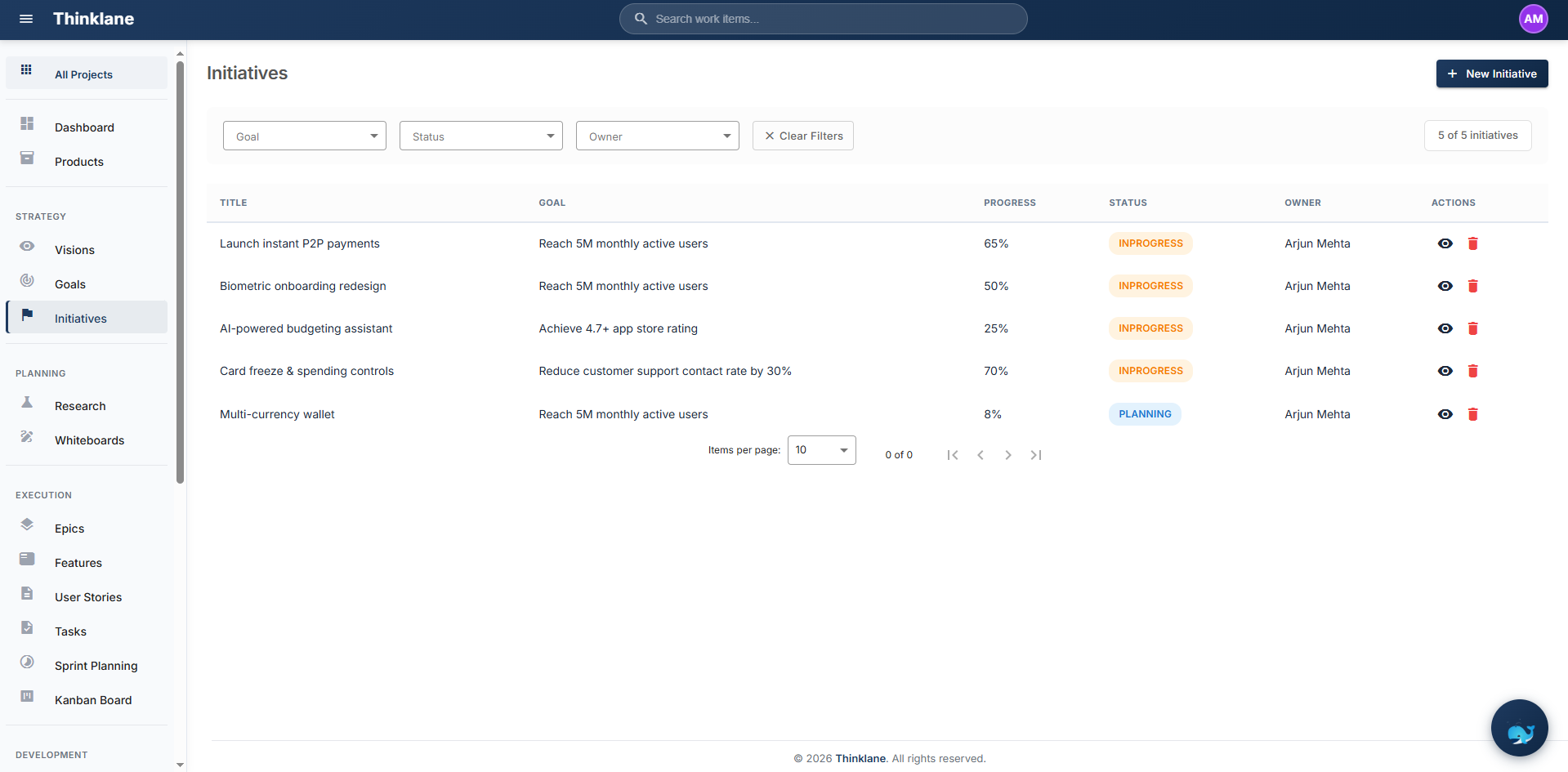The image size is (1568, 772).
Task: View Card freeze & spending controls eye icon
Action: 1445,371
